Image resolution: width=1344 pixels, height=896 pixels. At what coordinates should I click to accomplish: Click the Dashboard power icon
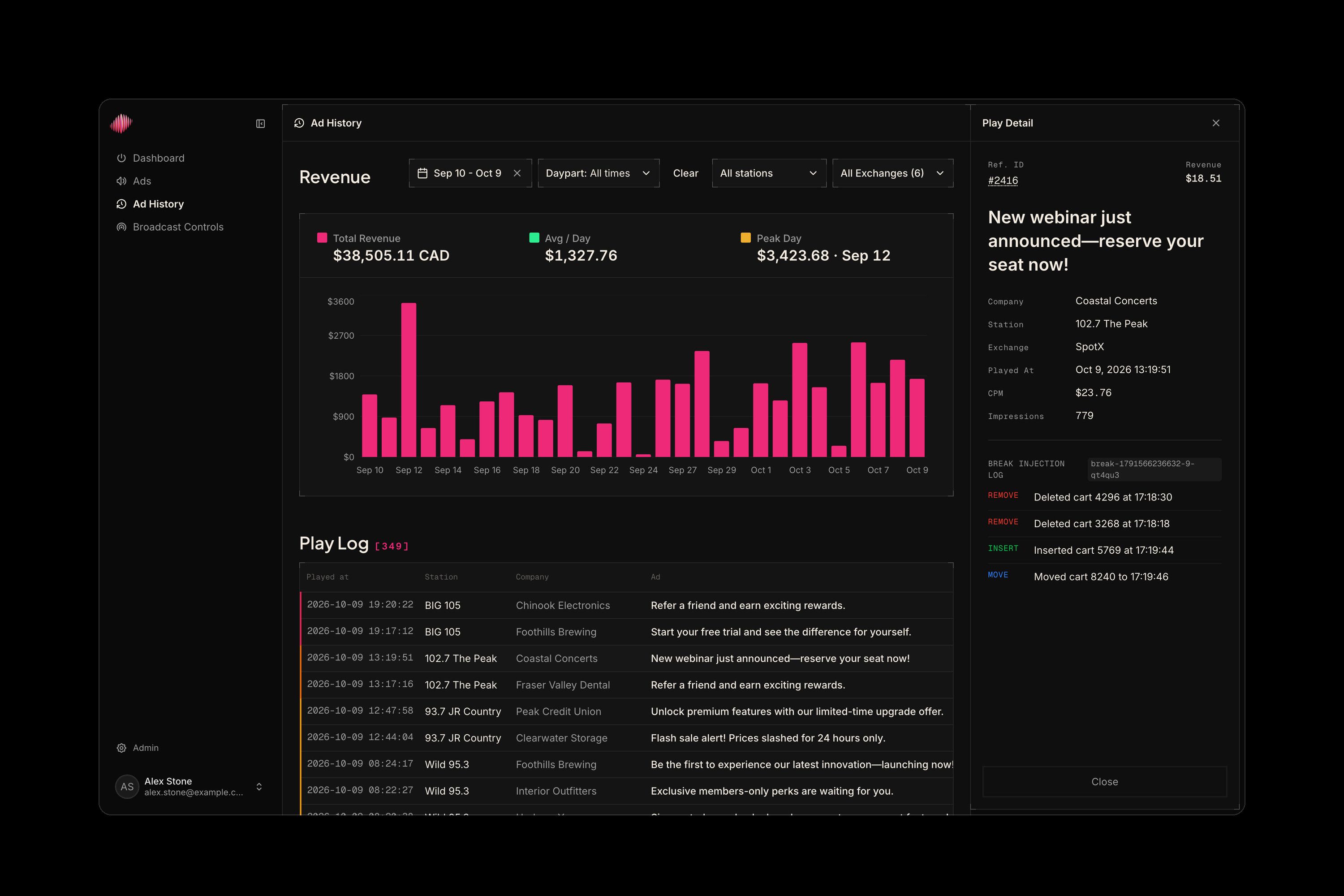(x=121, y=158)
